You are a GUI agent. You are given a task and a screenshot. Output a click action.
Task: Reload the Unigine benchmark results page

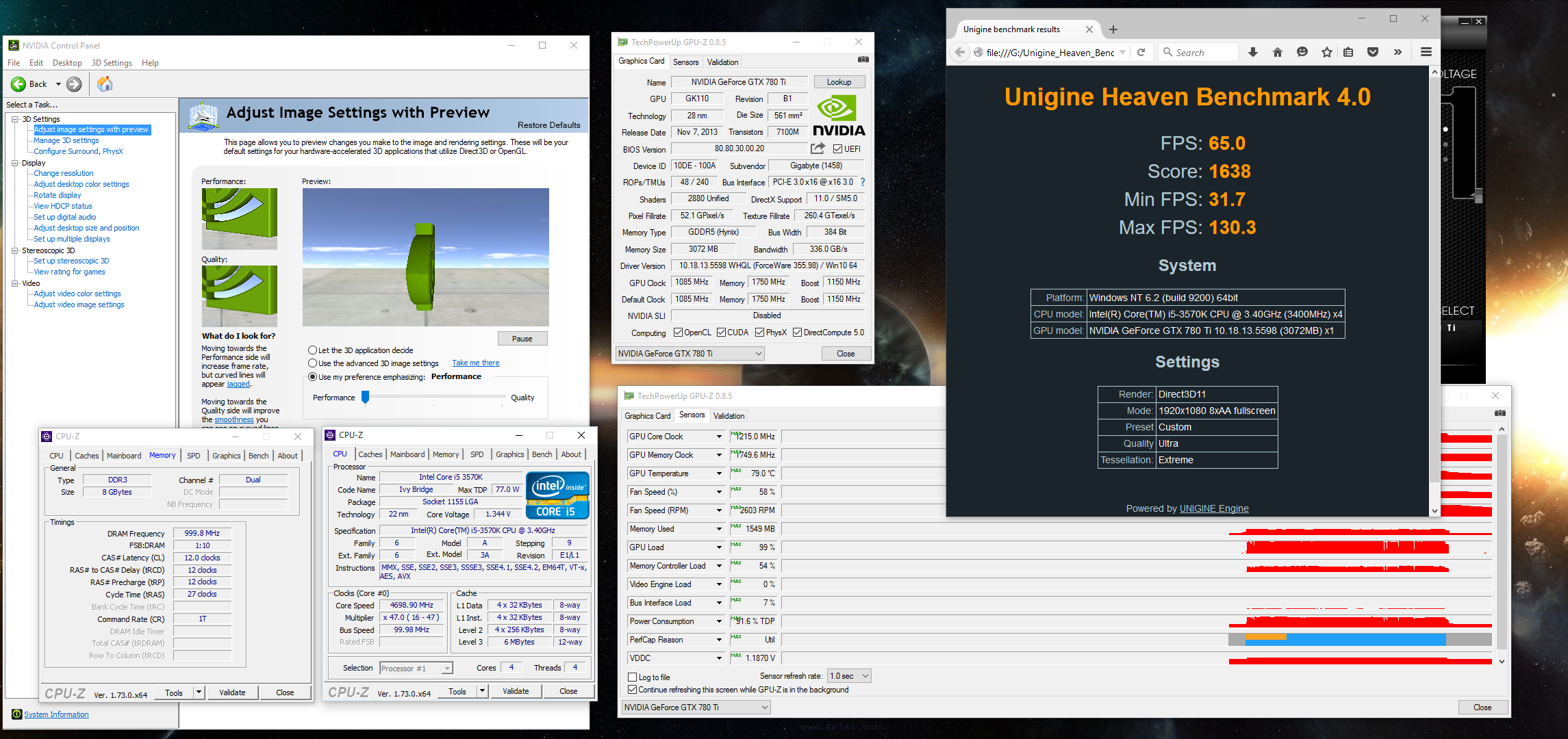tap(1141, 53)
